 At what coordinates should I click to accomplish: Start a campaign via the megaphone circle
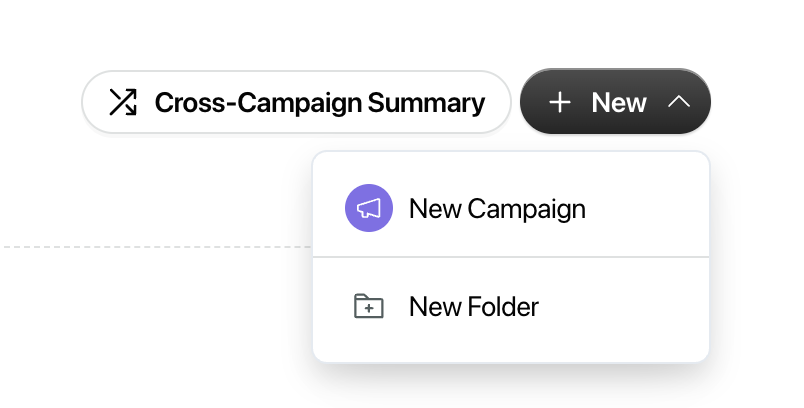tap(369, 208)
